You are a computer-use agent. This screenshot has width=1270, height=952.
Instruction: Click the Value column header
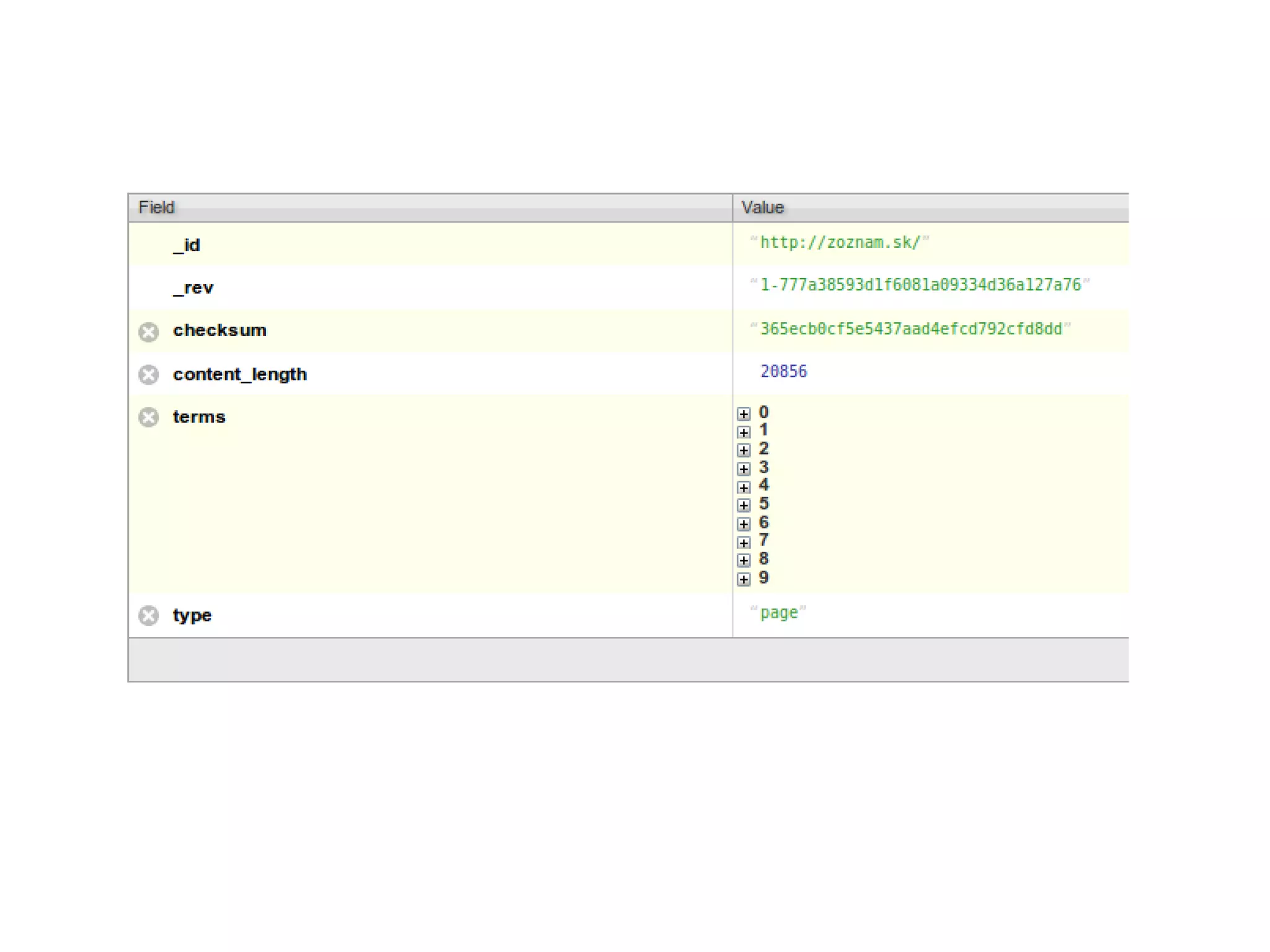(762, 208)
